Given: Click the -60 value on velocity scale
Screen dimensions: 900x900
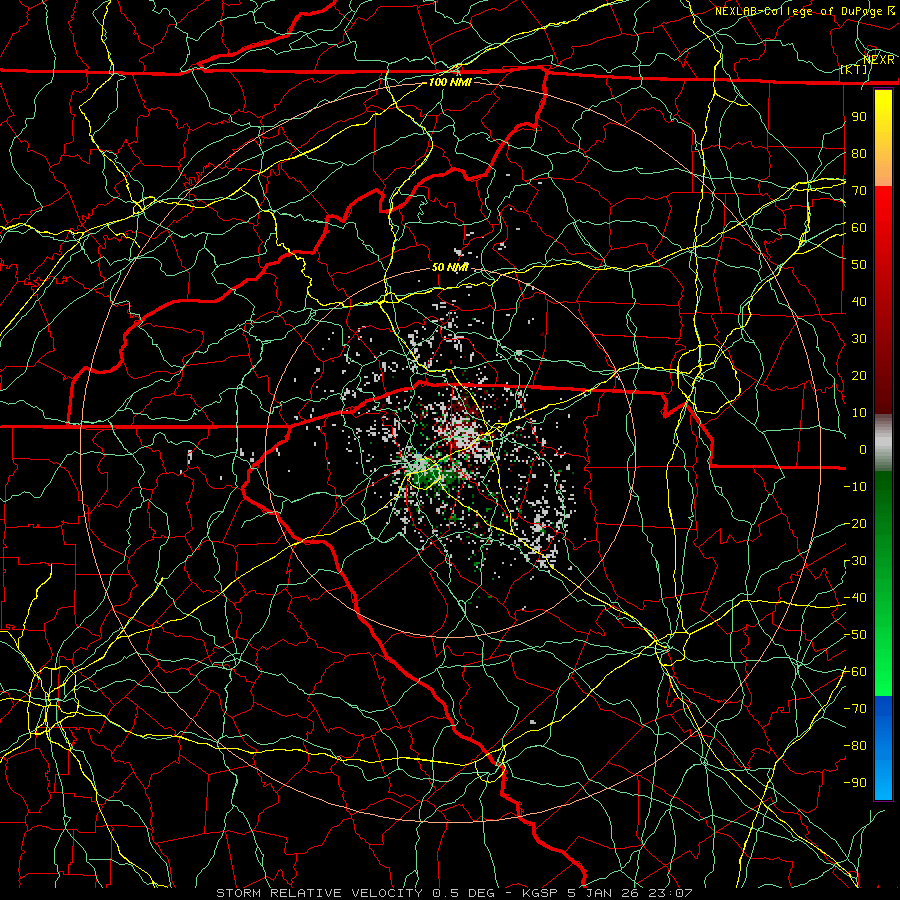Looking at the screenshot, I should (x=855, y=672).
